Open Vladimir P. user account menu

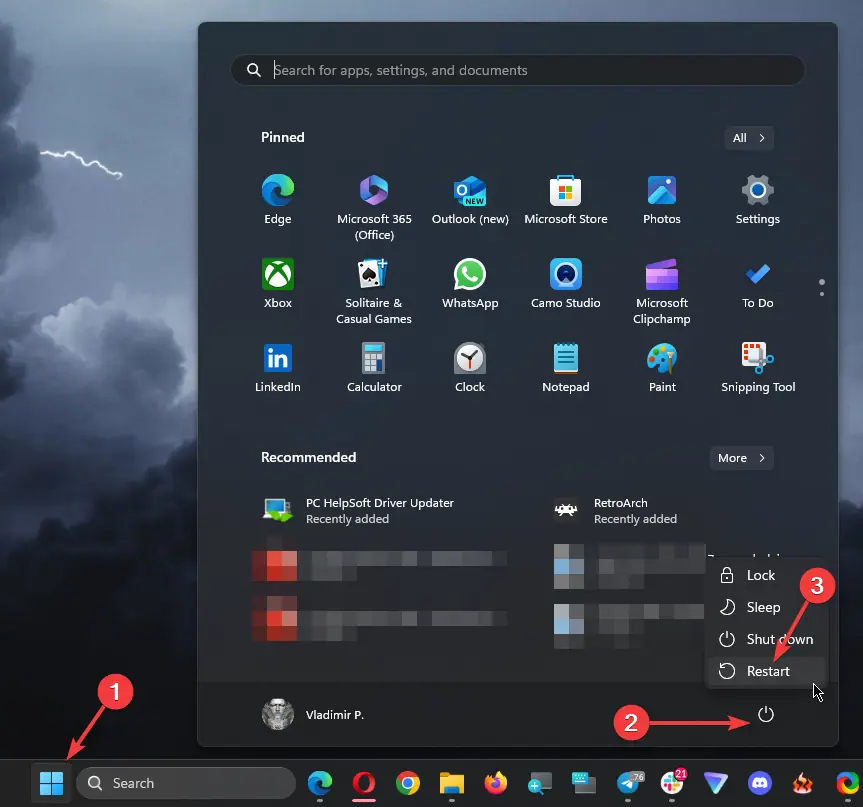click(313, 715)
